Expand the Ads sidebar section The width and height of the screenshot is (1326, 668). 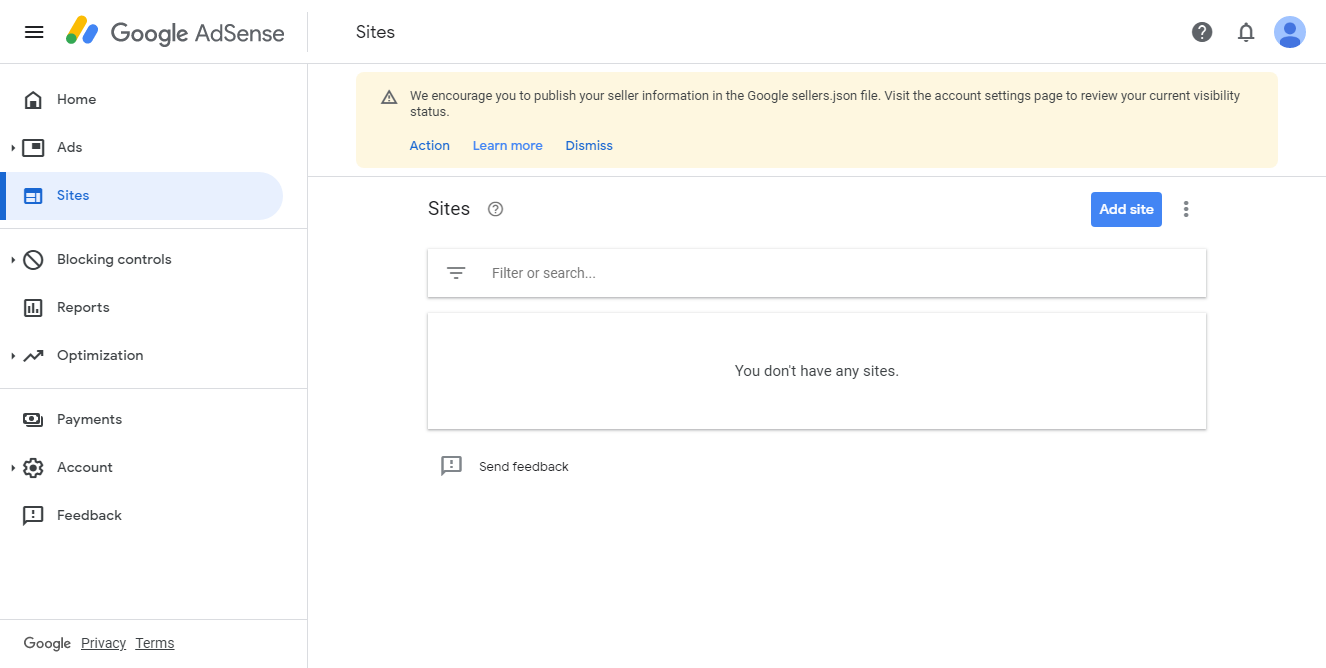[13, 147]
